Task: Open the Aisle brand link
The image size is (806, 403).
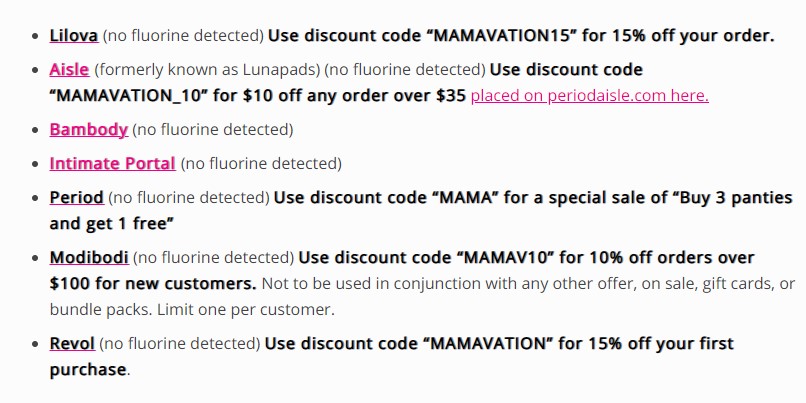Action: [69, 69]
